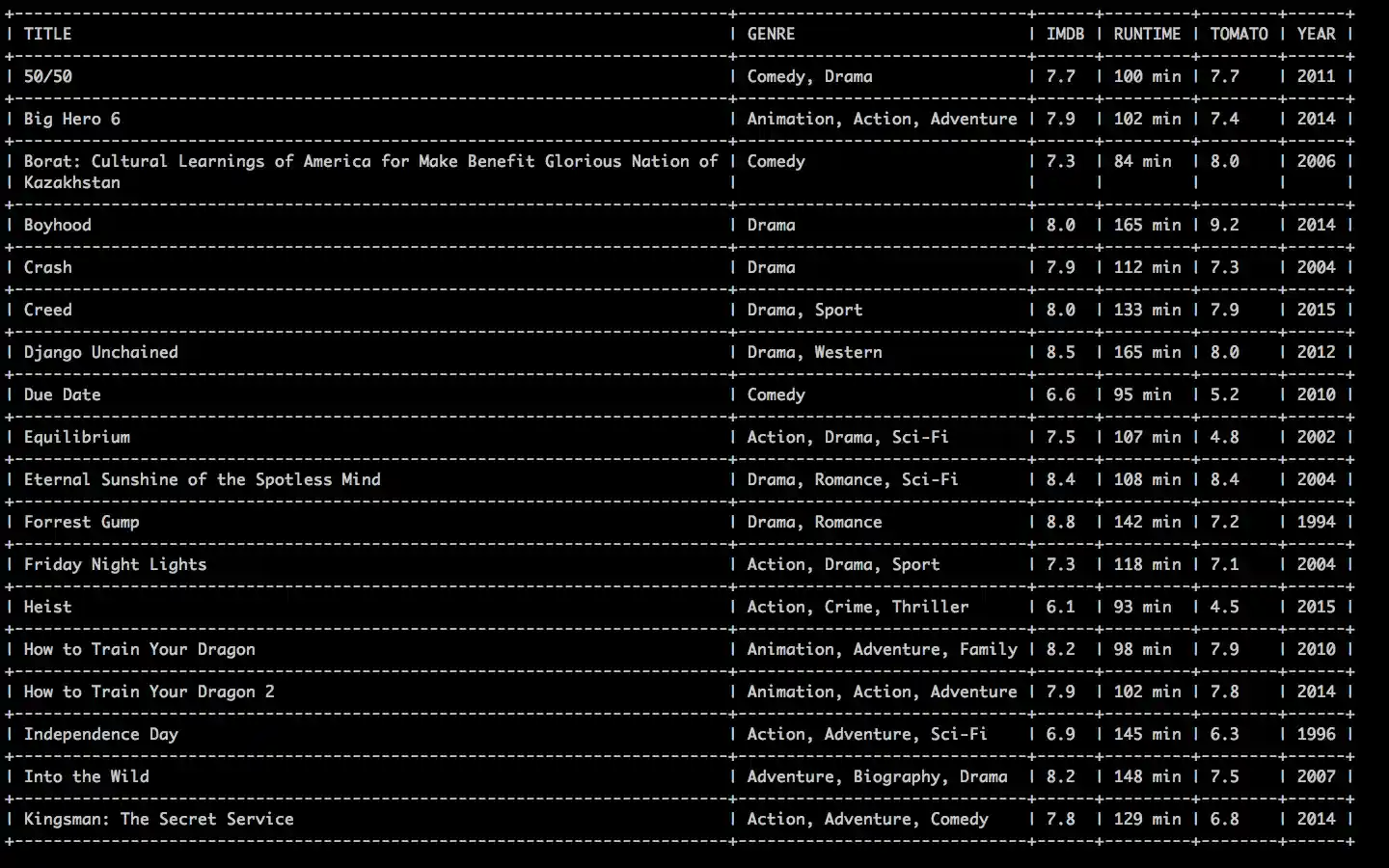1389x868 pixels.
Task: Select 'Eternal Sunshine of the Spotless Mind'
Action: tap(202, 479)
